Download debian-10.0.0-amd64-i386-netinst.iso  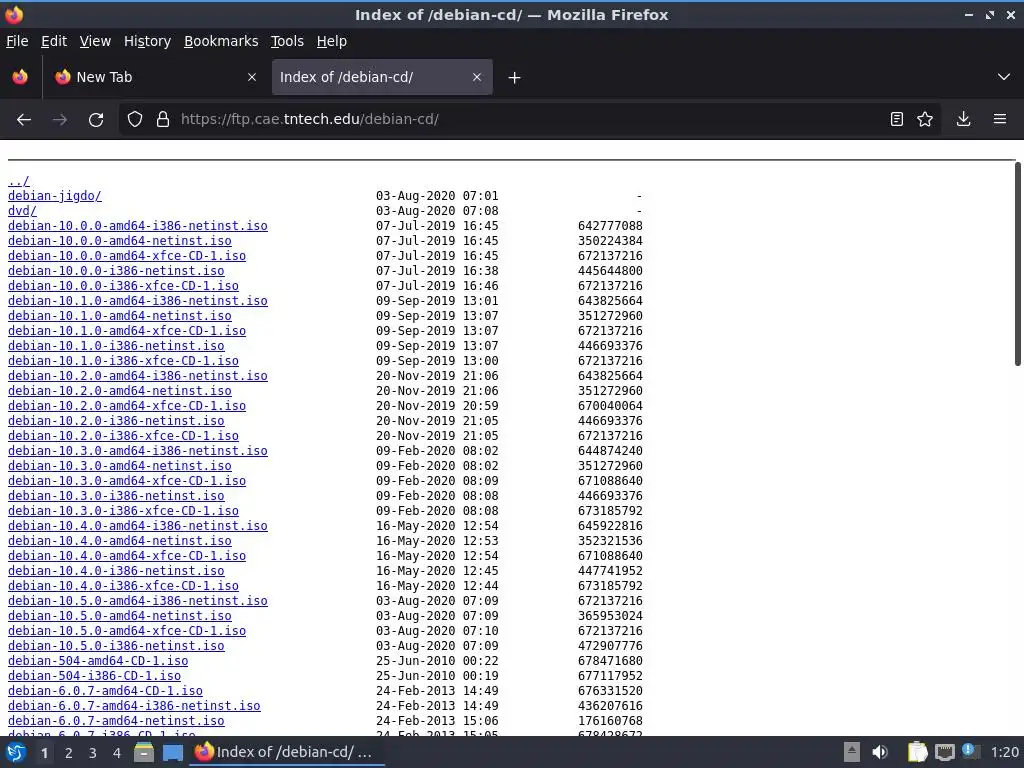(x=138, y=226)
